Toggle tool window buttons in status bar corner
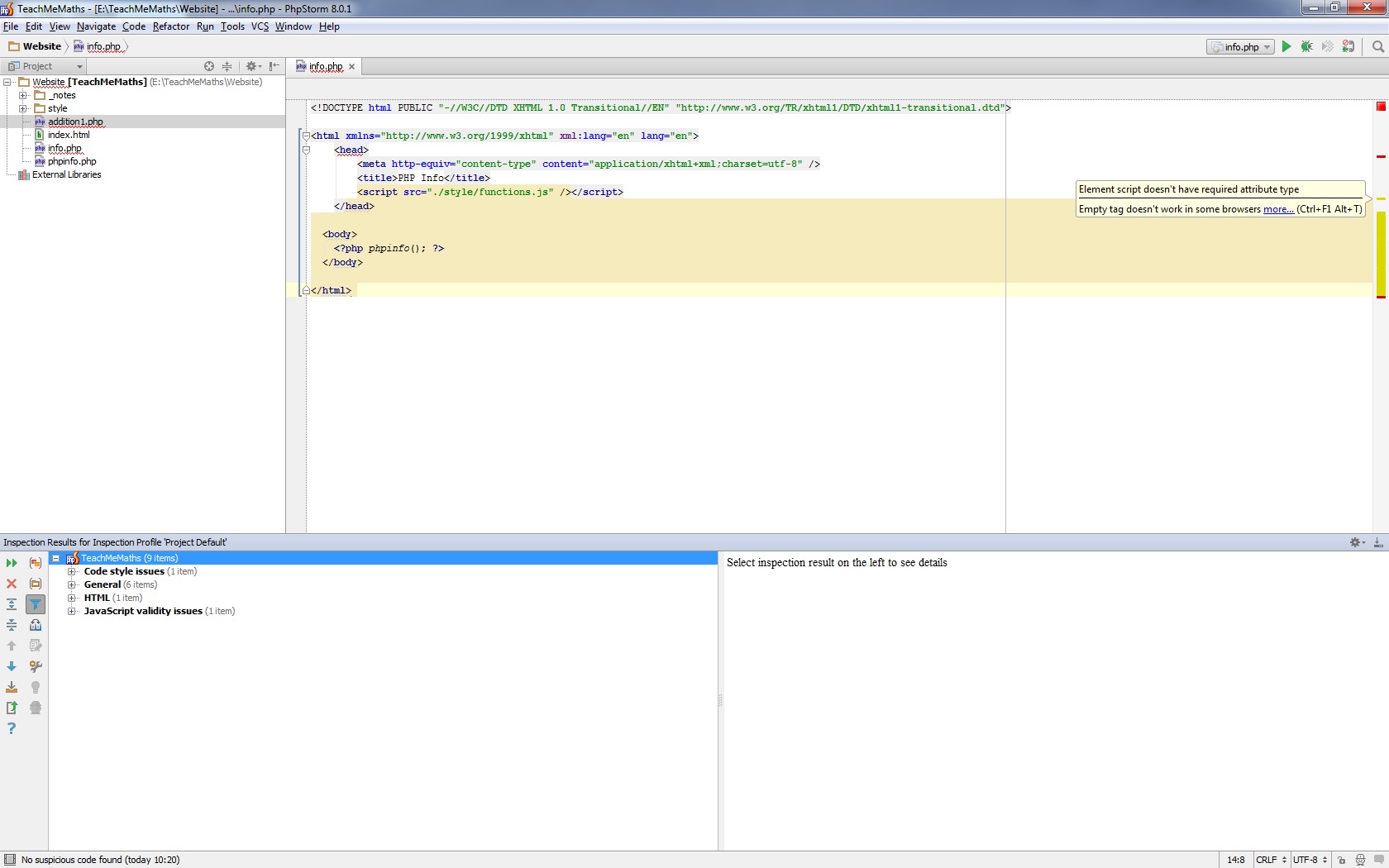 click(9, 860)
